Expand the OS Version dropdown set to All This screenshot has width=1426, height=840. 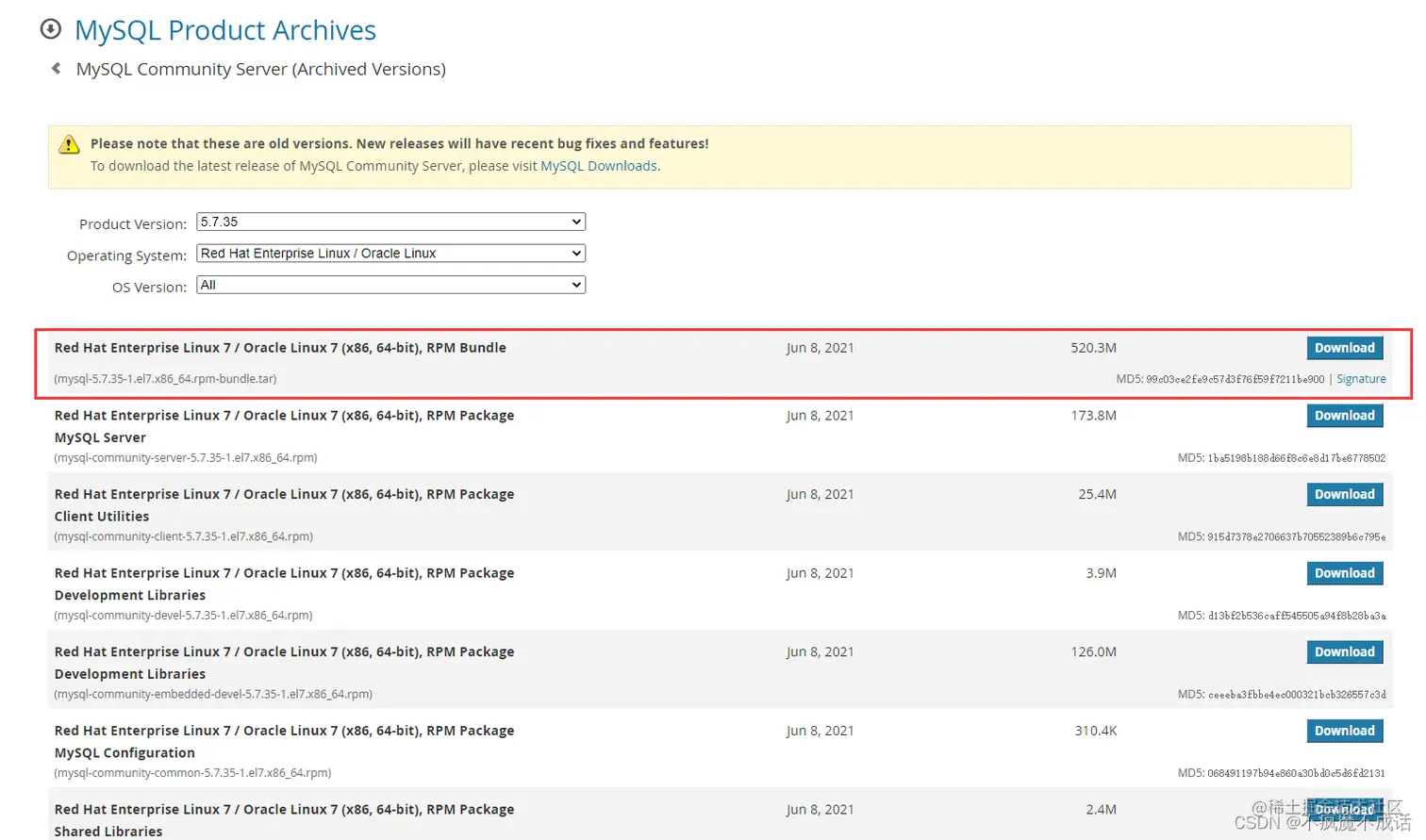coord(390,285)
